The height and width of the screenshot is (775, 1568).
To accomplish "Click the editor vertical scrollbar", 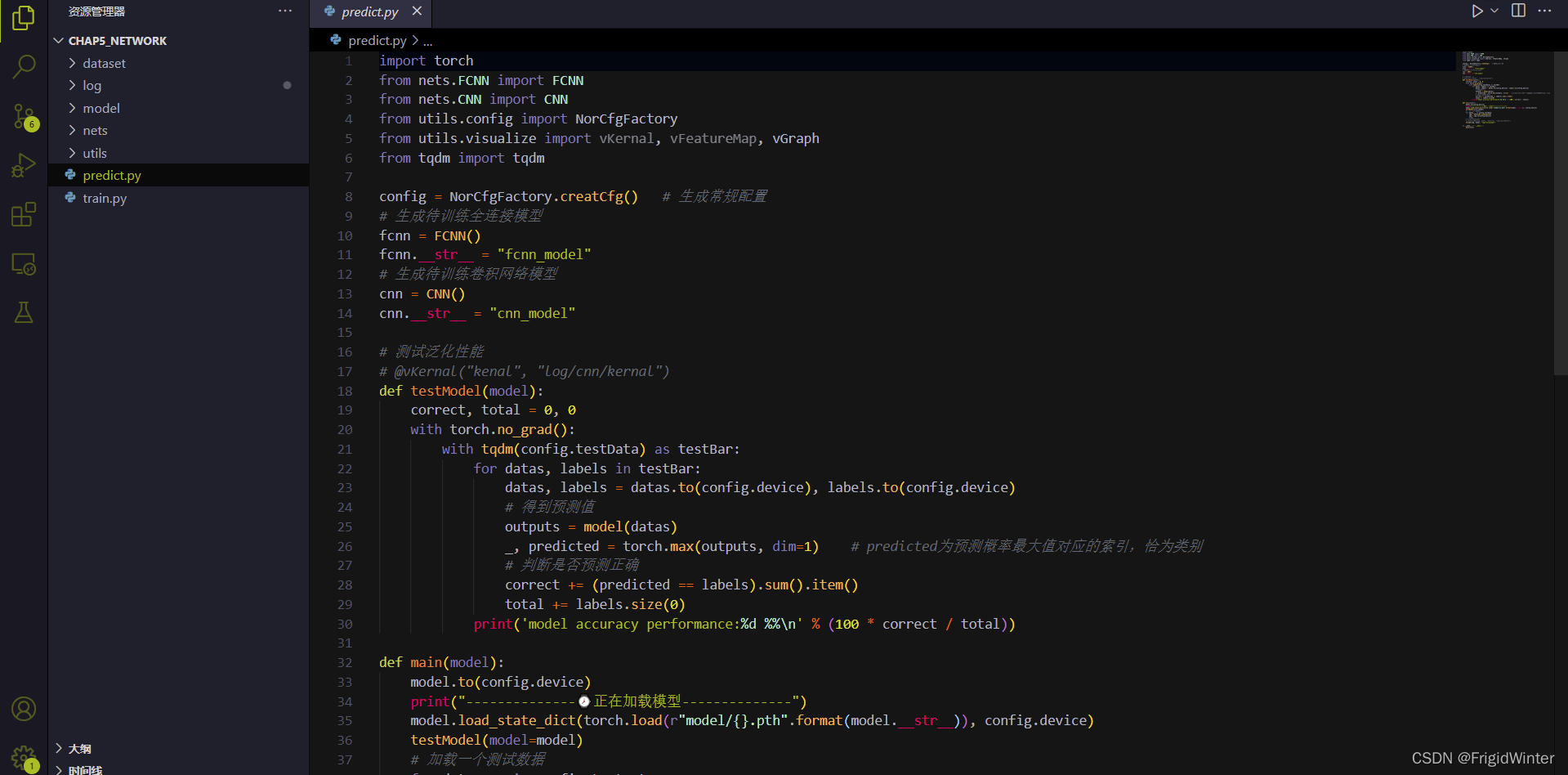I will pyautogui.click(x=1560, y=213).
